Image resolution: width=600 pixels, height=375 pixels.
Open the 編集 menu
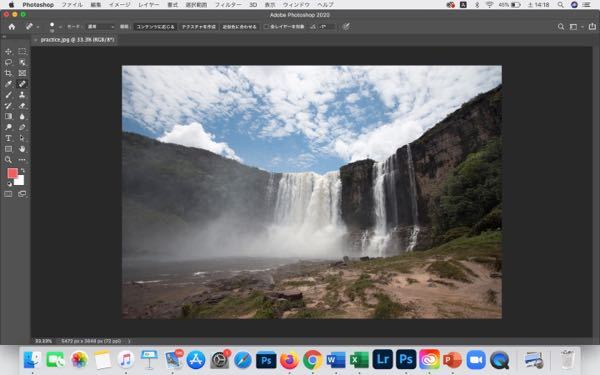(96, 5)
